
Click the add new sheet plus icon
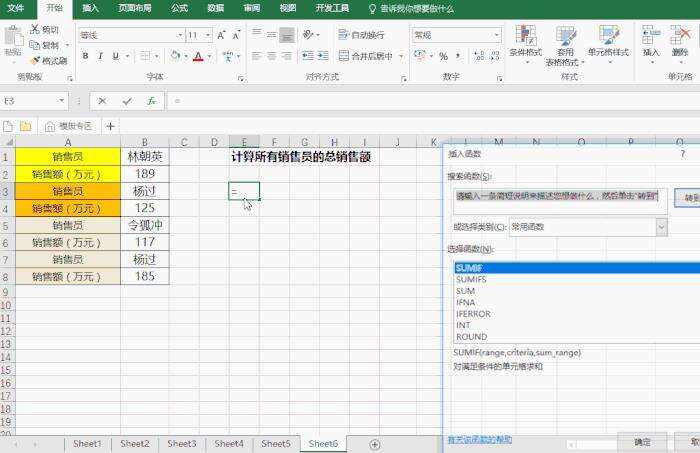[375, 443]
